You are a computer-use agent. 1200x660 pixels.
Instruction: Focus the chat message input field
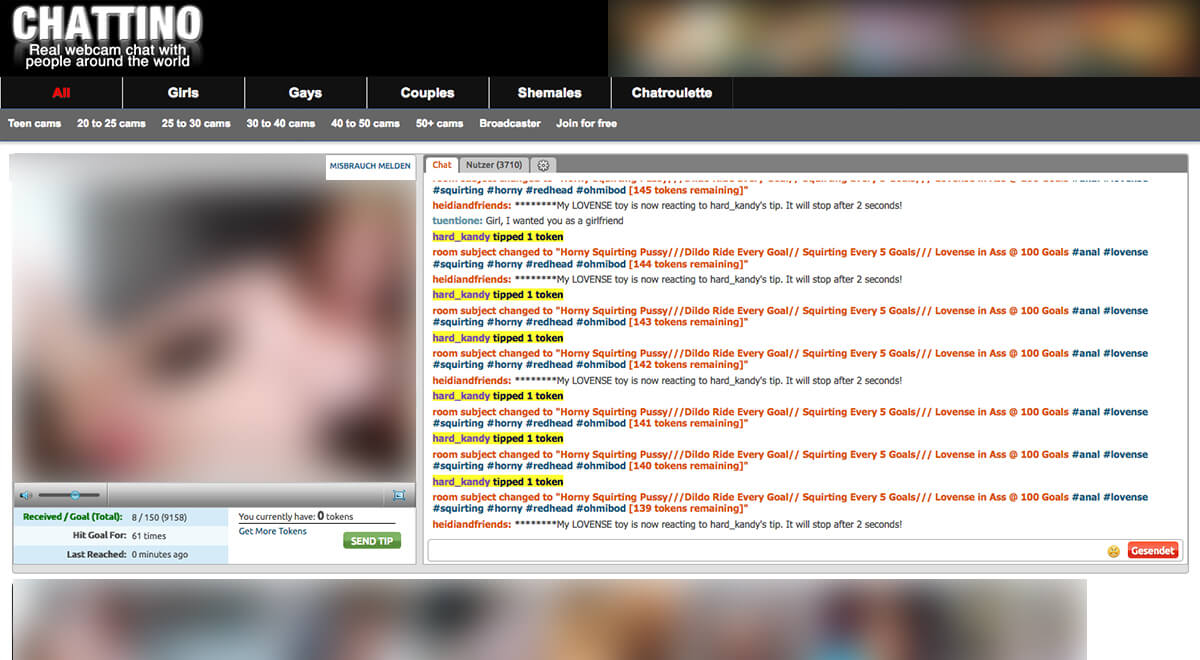coord(765,551)
